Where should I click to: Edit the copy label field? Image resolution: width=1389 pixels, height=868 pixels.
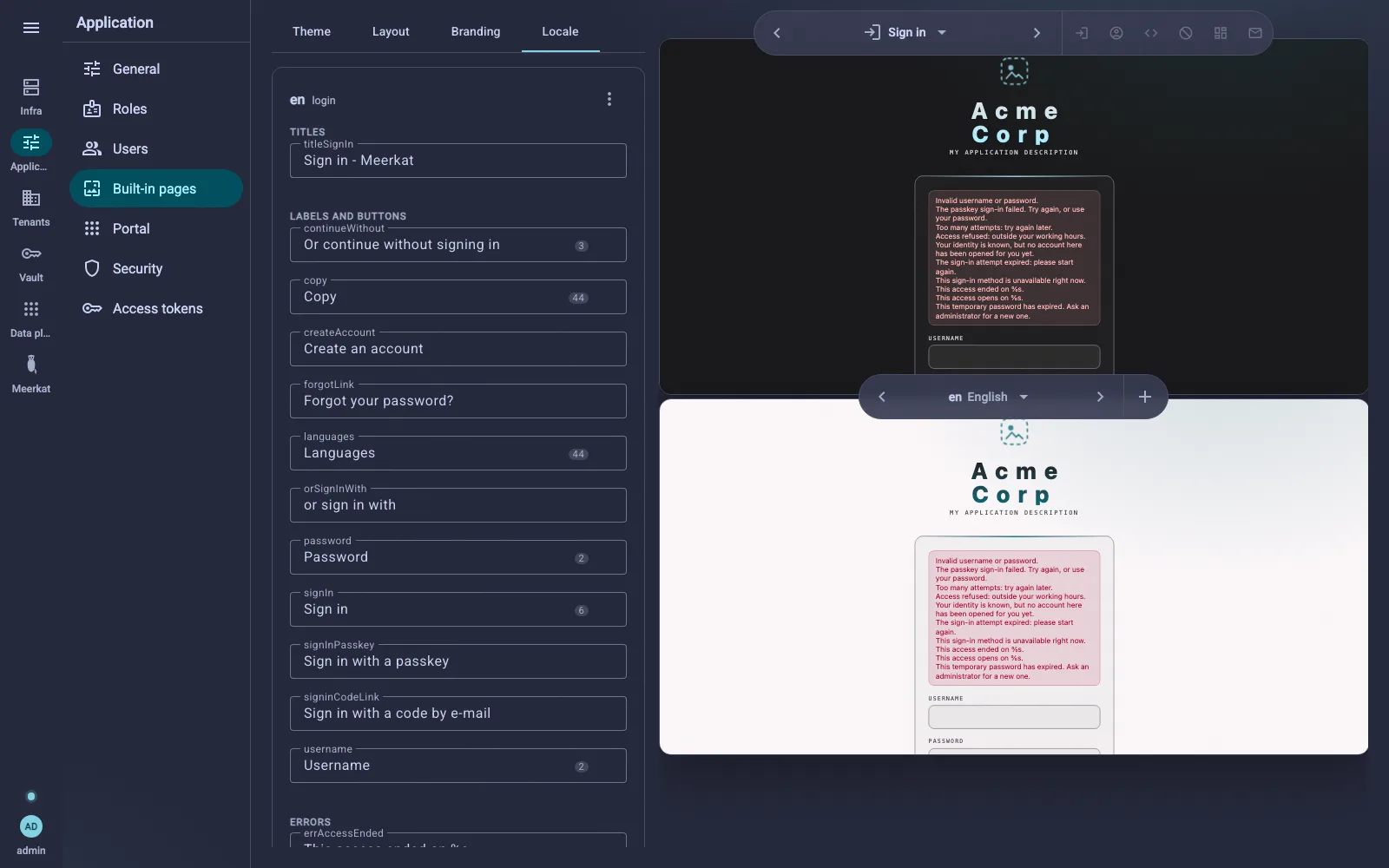click(458, 297)
